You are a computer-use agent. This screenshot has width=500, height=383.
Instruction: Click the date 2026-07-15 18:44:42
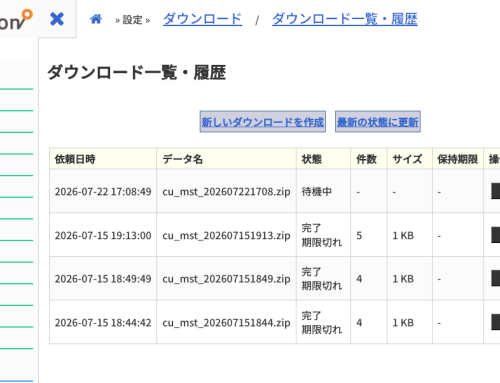click(103, 323)
